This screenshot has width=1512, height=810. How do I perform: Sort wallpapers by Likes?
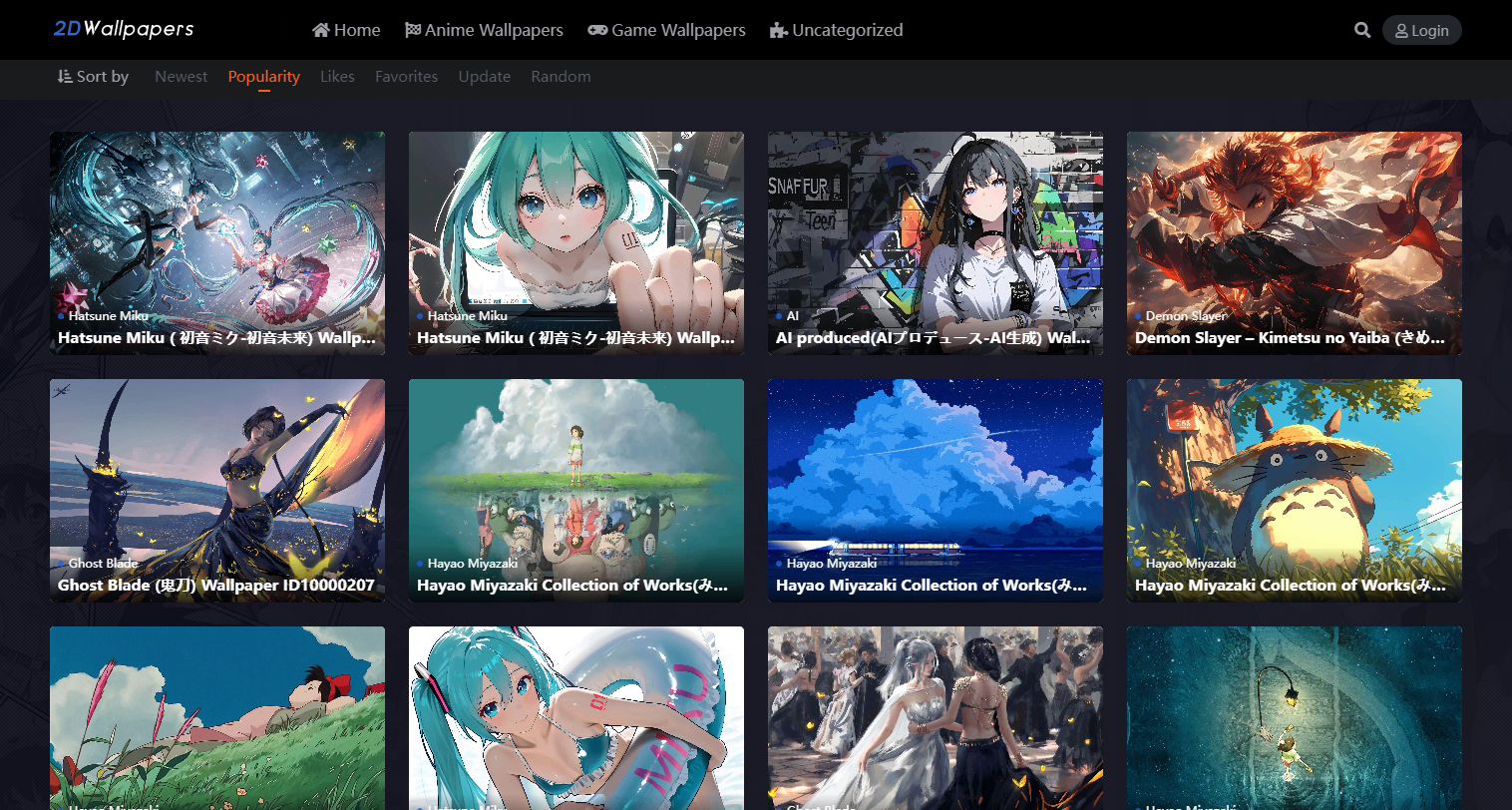pyautogui.click(x=337, y=77)
